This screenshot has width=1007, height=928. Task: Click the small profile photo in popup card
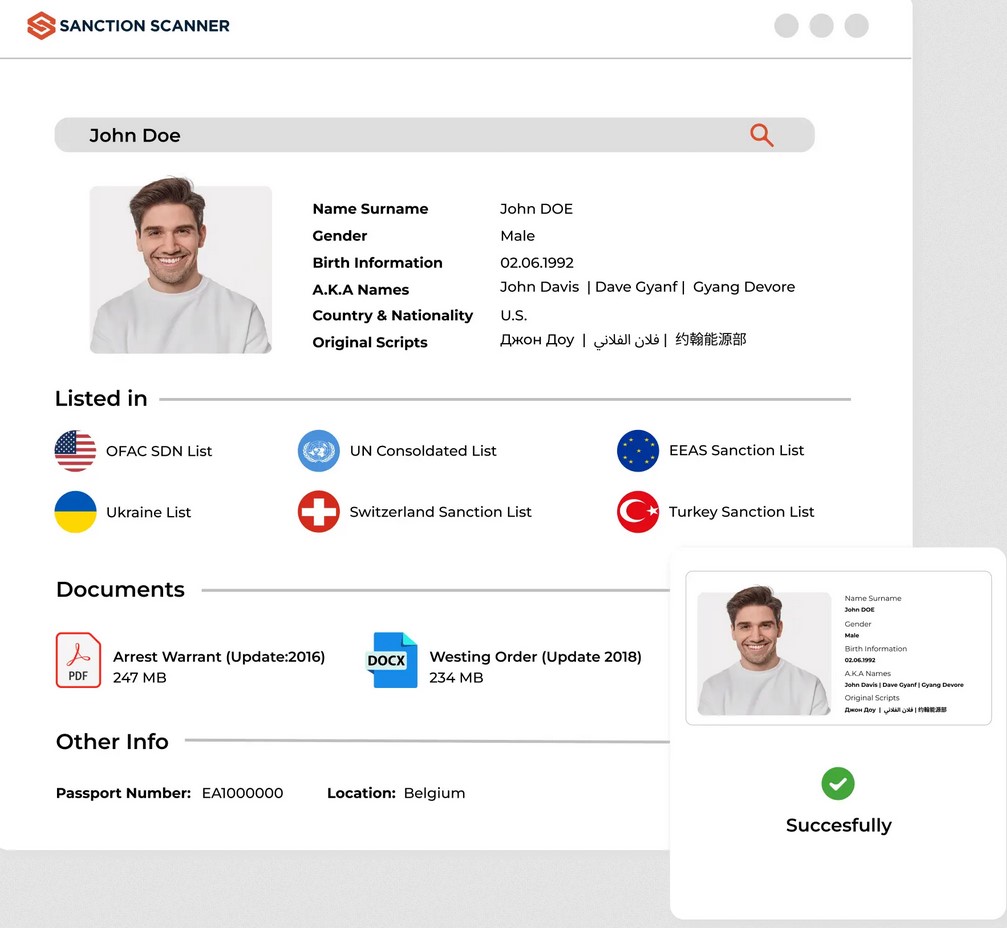[x=764, y=652]
